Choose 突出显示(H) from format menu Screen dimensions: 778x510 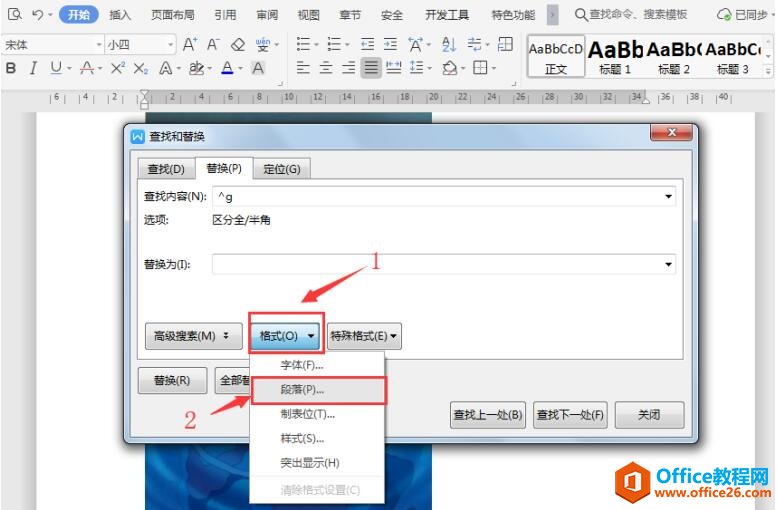click(318, 463)
